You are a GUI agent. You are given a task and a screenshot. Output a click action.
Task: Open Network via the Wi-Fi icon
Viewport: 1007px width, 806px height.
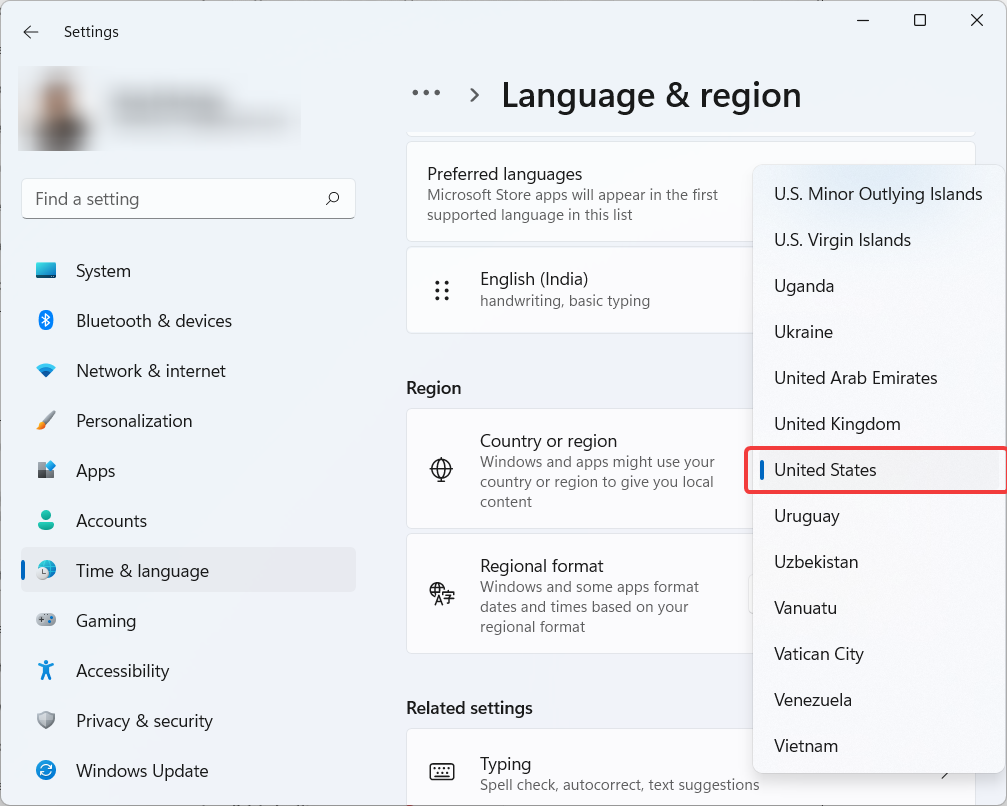(x=46, y=371)
